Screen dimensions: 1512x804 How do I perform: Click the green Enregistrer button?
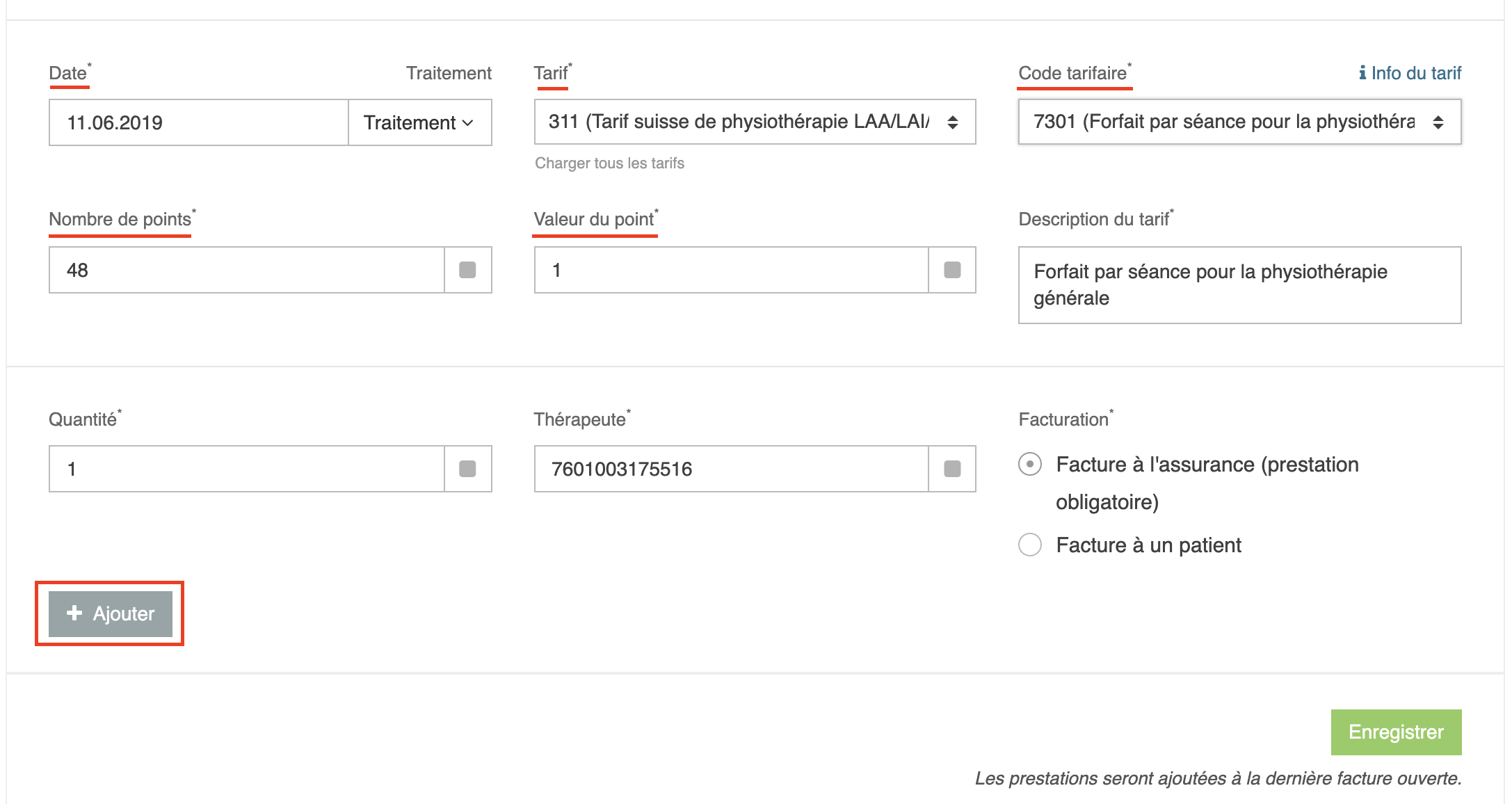pos(1396,732)
